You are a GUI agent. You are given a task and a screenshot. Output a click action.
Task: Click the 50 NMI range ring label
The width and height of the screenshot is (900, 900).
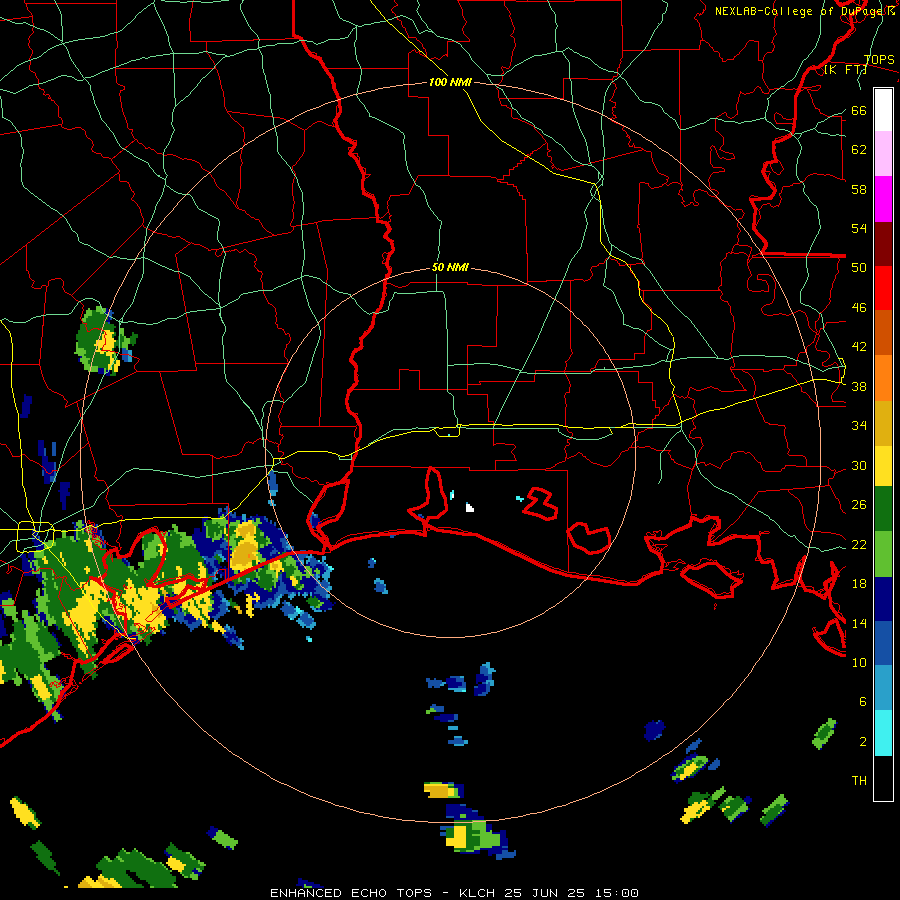coord(450,267)
